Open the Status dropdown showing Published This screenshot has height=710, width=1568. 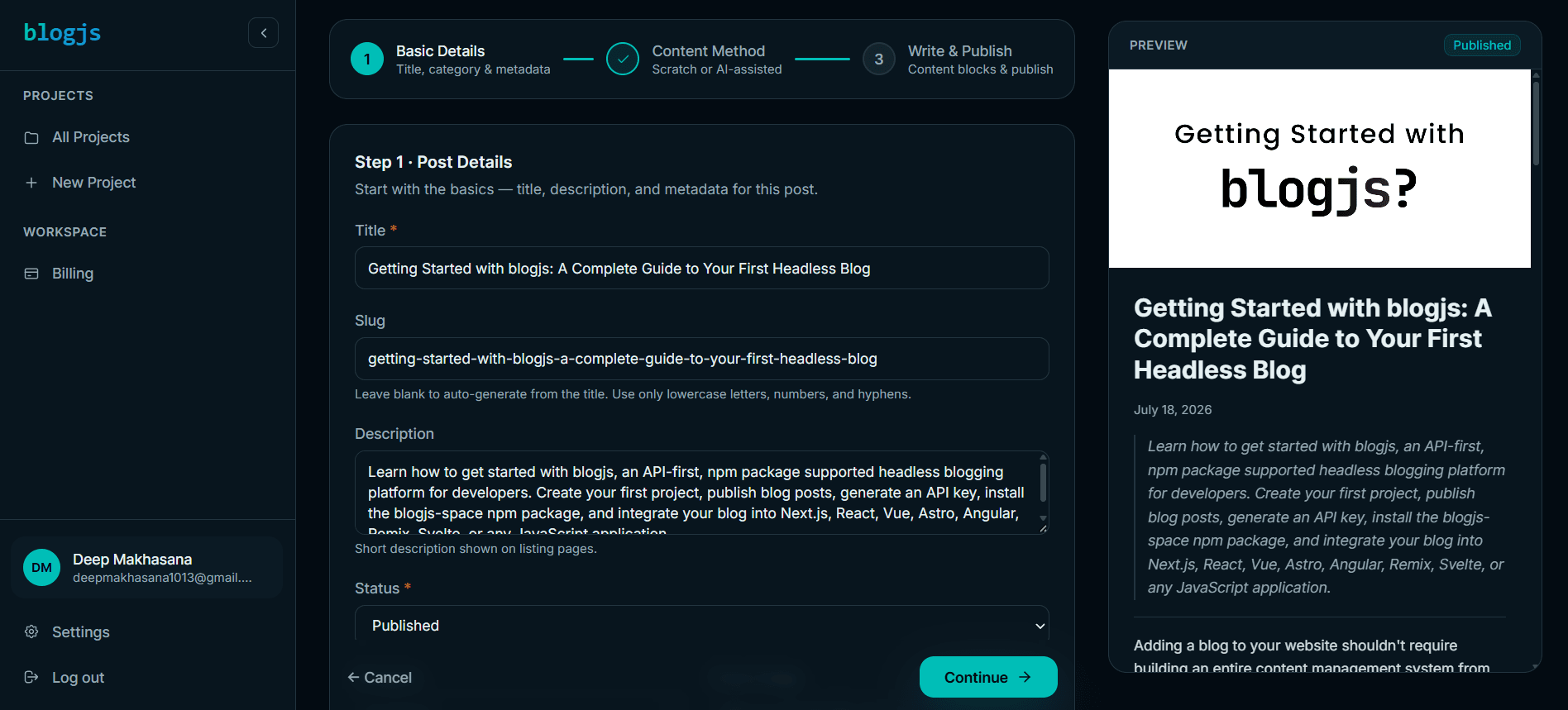point(702,626)
